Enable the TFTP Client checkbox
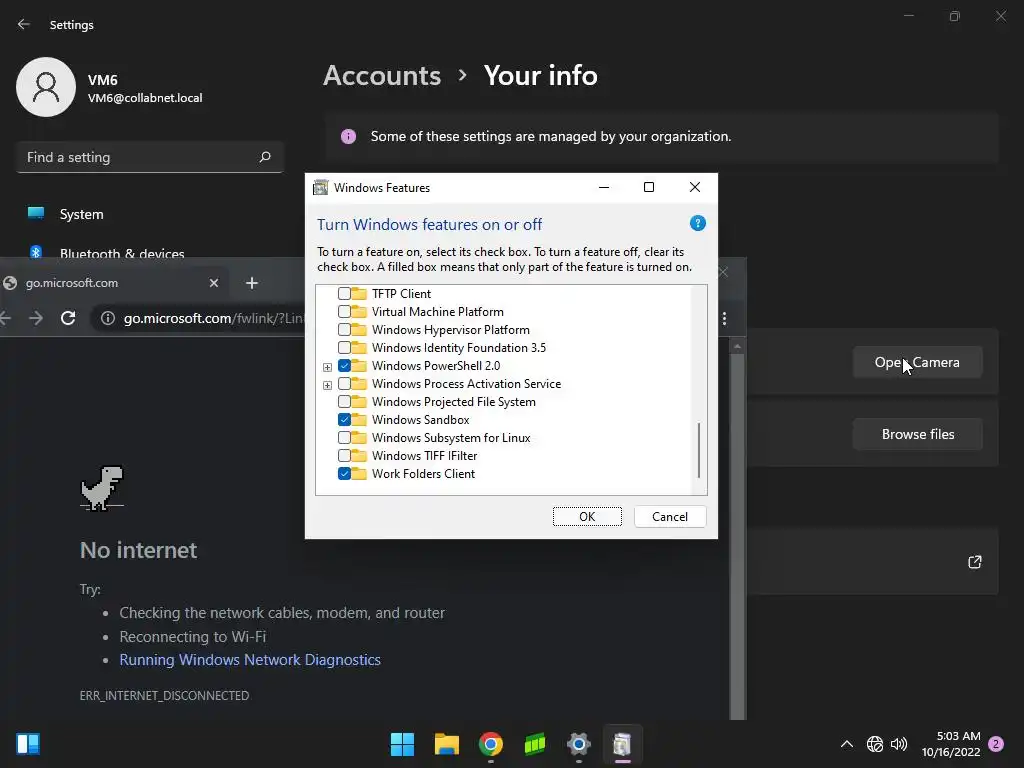Image resolution: width=1024 pixels, height=768 pixels. (344, 294)
